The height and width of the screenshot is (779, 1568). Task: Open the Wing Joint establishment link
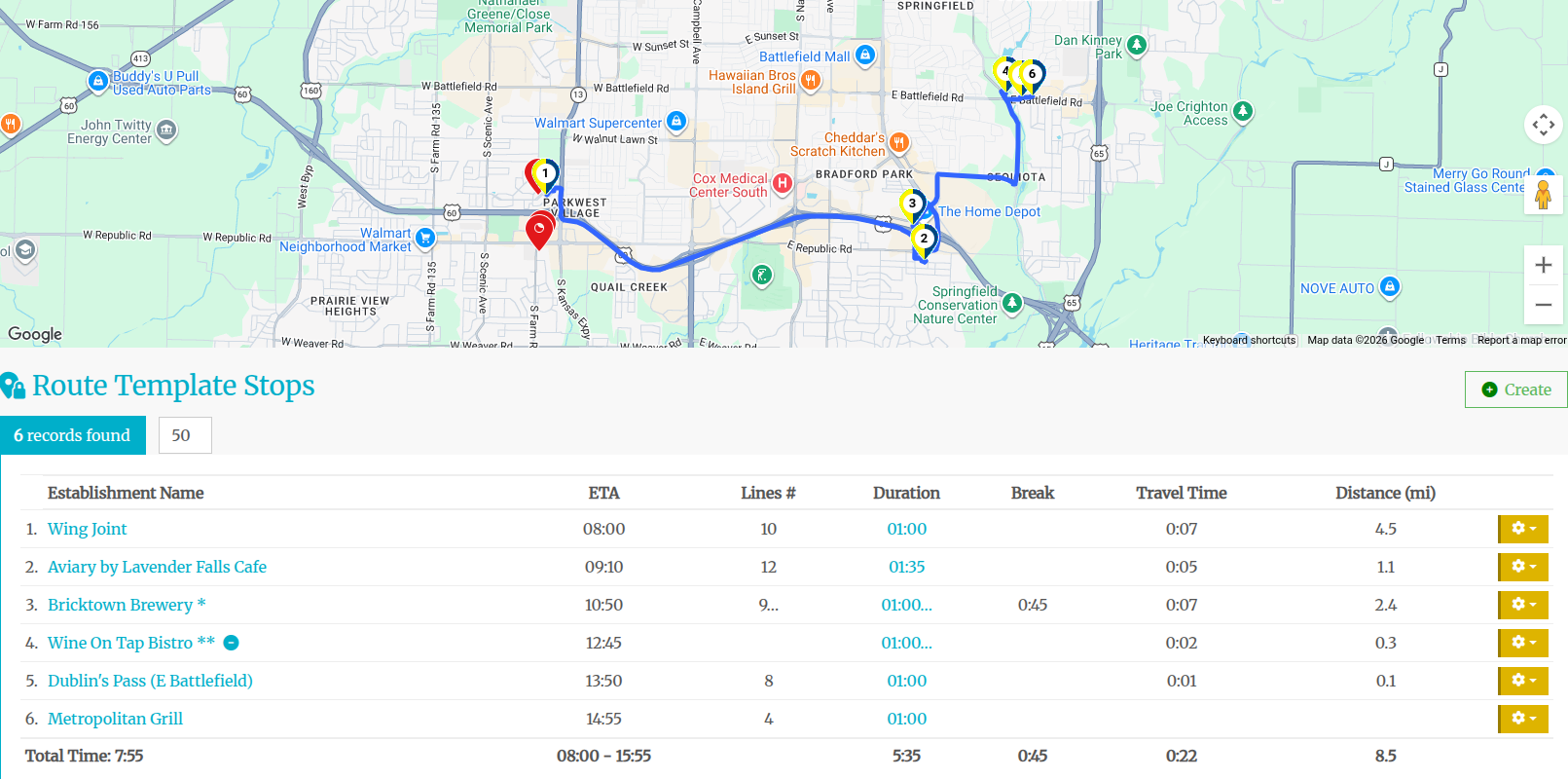pyautogui.click(x=88, y=529)
